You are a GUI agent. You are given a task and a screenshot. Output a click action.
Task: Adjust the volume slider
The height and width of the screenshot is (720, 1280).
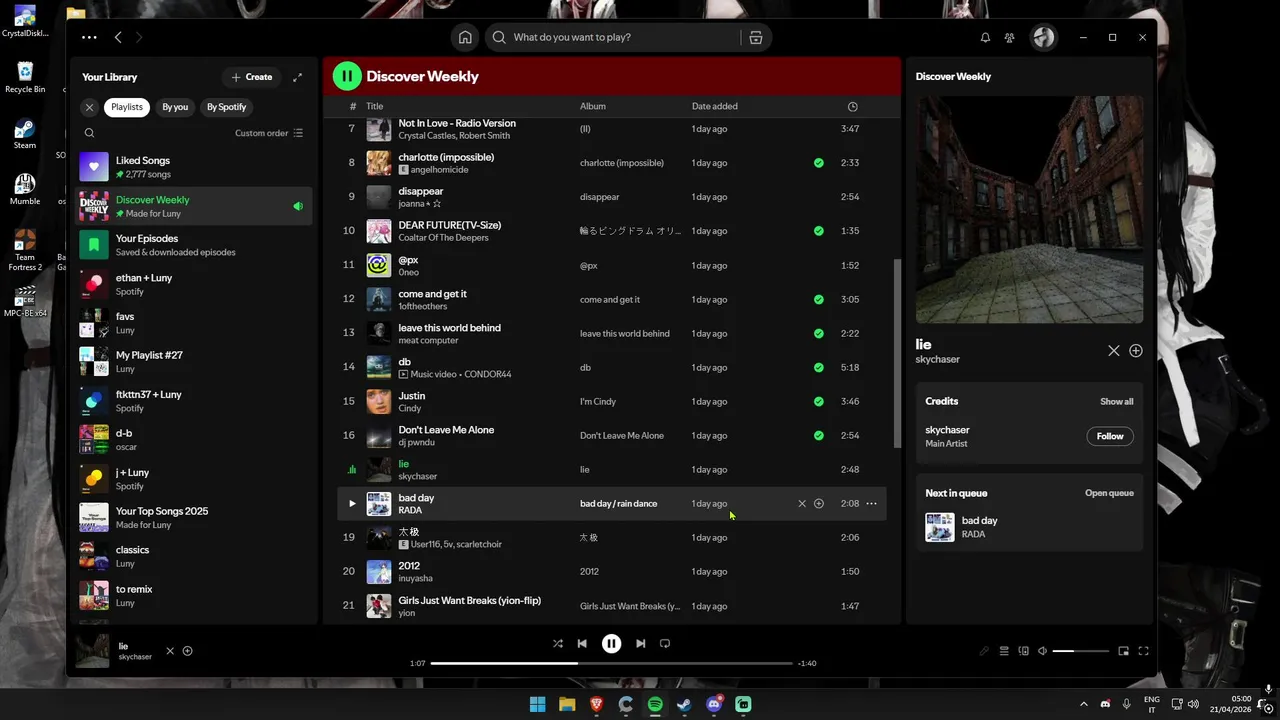[x=1081, y=651]
